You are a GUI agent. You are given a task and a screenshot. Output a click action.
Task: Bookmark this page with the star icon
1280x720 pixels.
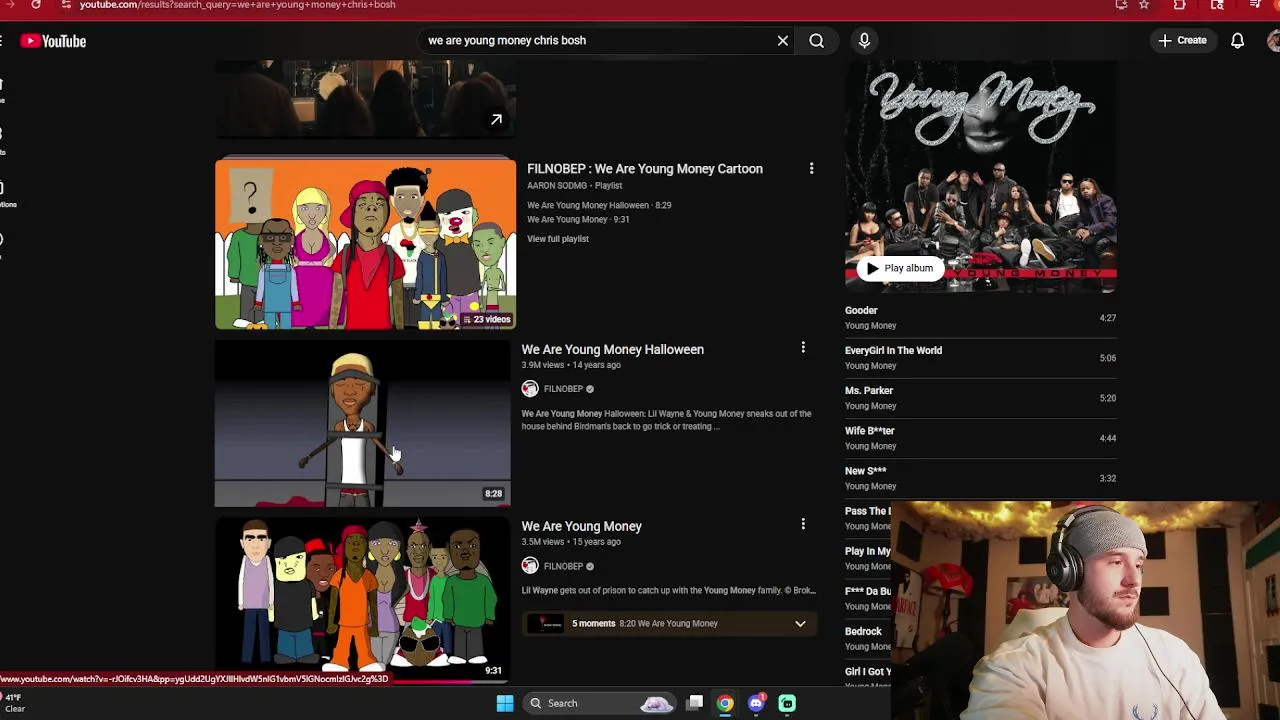1144,5
